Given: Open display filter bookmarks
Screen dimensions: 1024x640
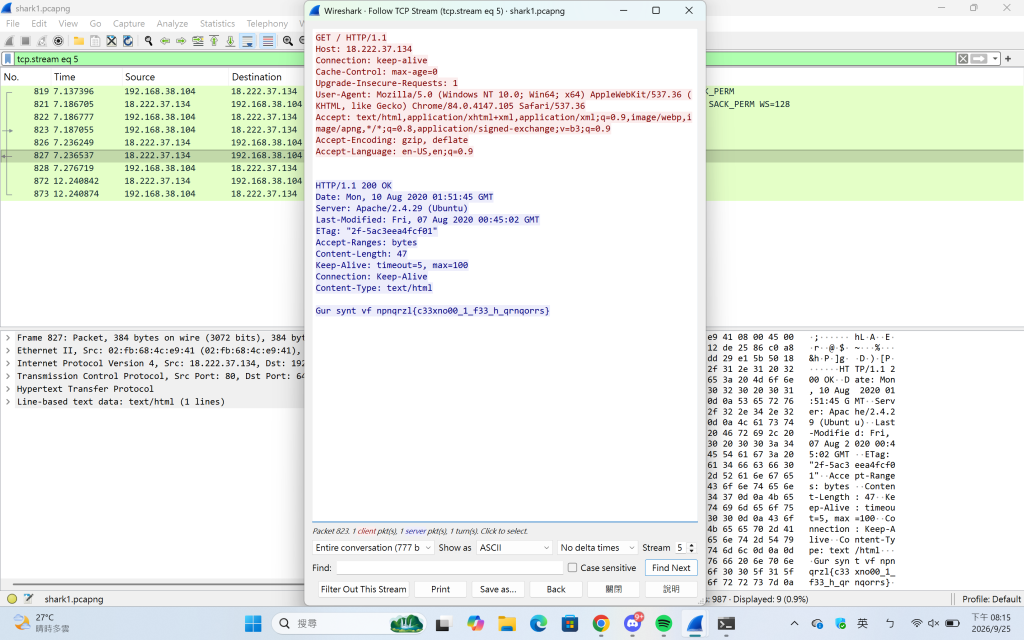Looking at the screenshot, I should pos(8,59).
